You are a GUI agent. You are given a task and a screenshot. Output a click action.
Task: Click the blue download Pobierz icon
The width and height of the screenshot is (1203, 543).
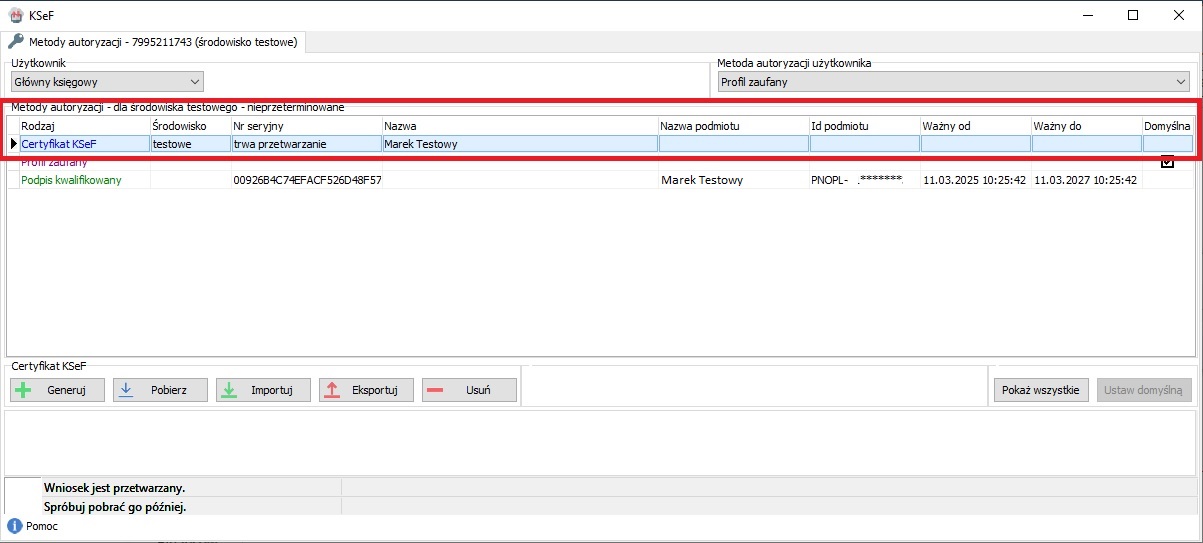pyautogui.click(x=127, y=390)
